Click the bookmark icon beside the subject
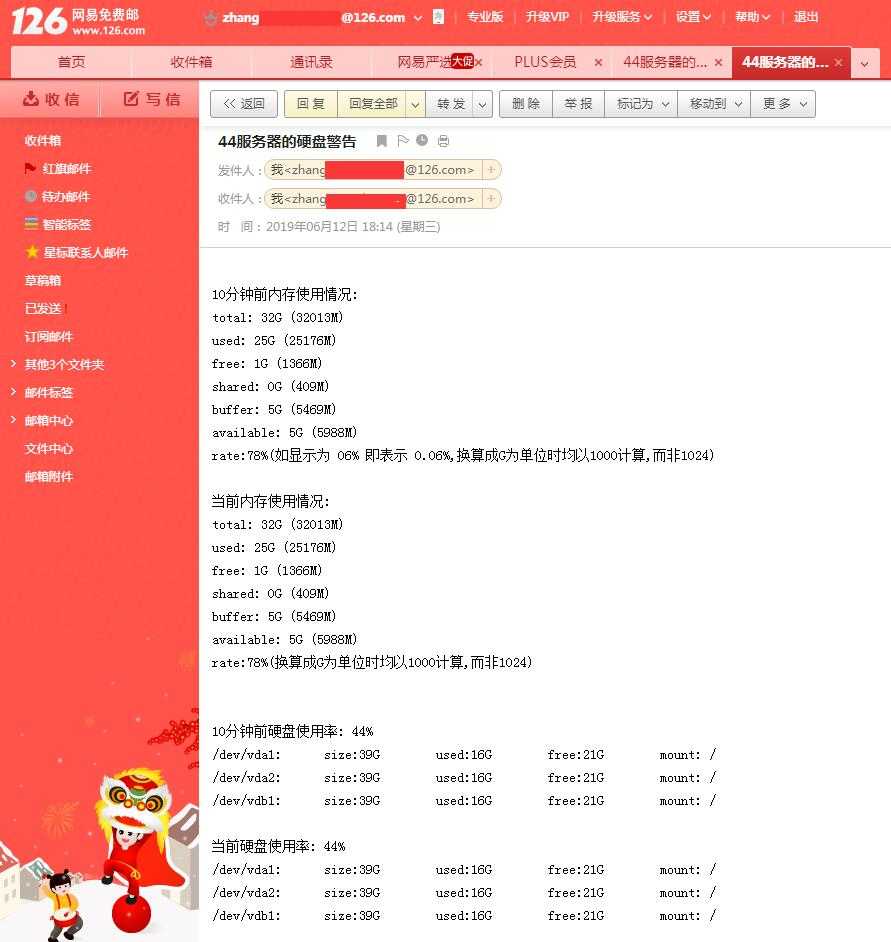The width and height of the screenshot is (891, 942). point(382,141)
